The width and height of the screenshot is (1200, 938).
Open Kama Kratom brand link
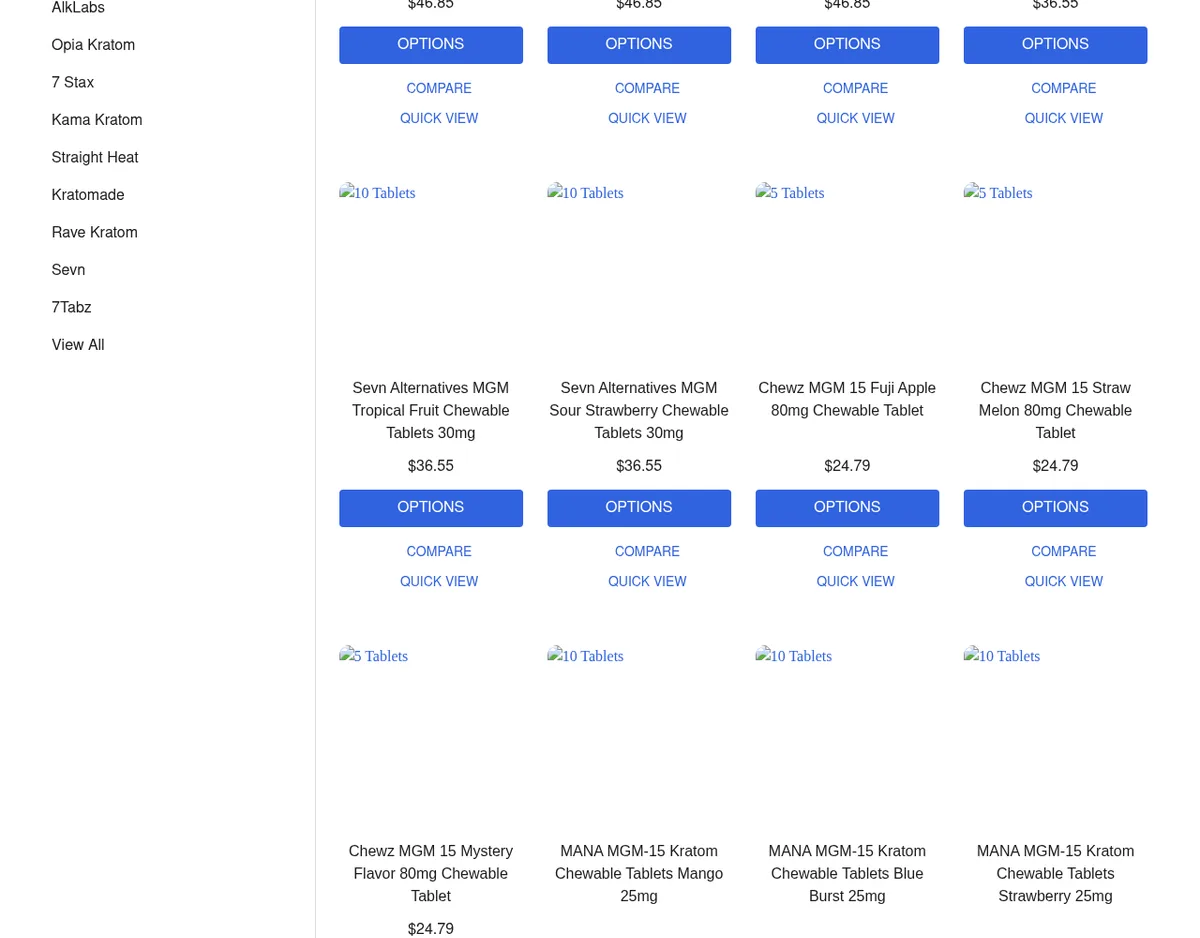97,120
